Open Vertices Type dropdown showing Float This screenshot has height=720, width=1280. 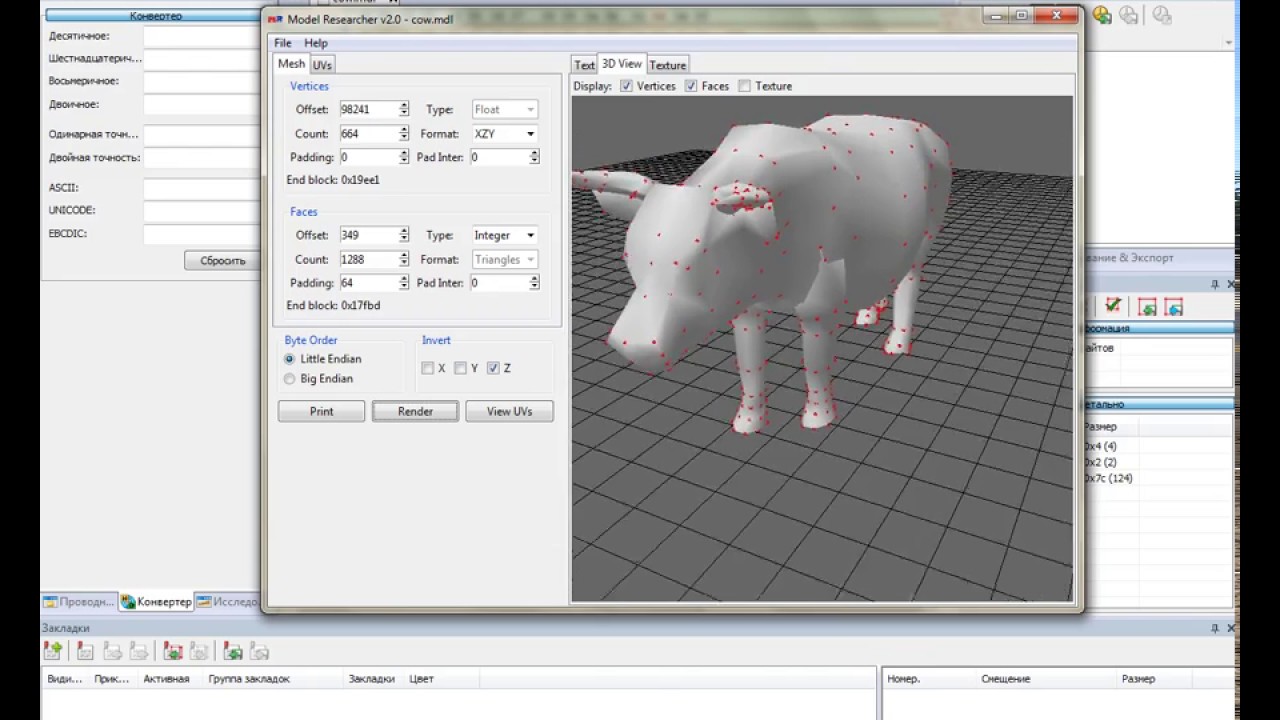(504, 110)
